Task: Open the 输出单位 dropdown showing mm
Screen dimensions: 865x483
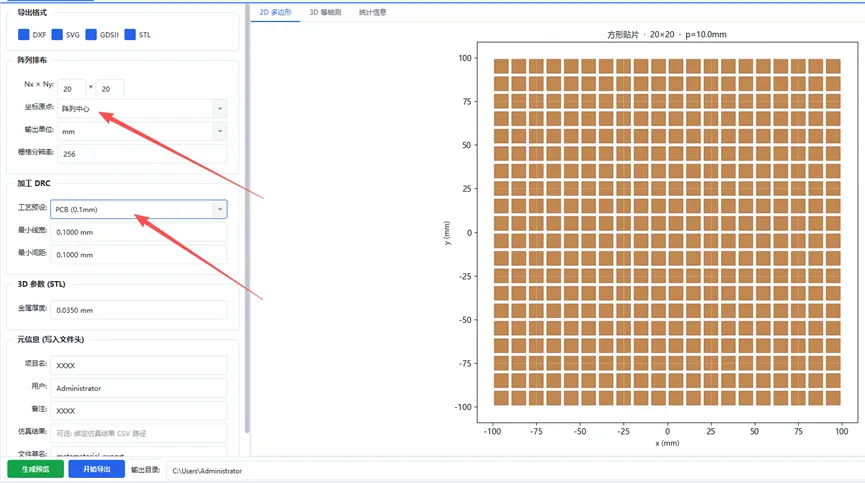Action: 142,131
